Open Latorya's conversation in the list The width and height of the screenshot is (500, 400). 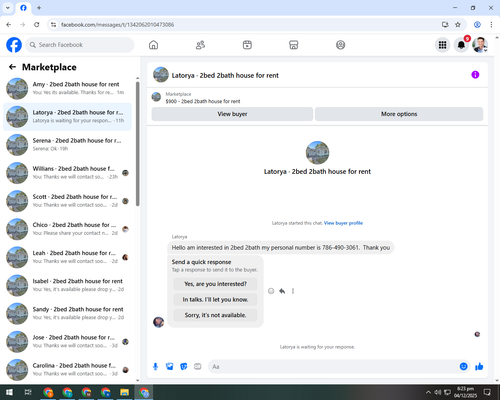point(67,117)
